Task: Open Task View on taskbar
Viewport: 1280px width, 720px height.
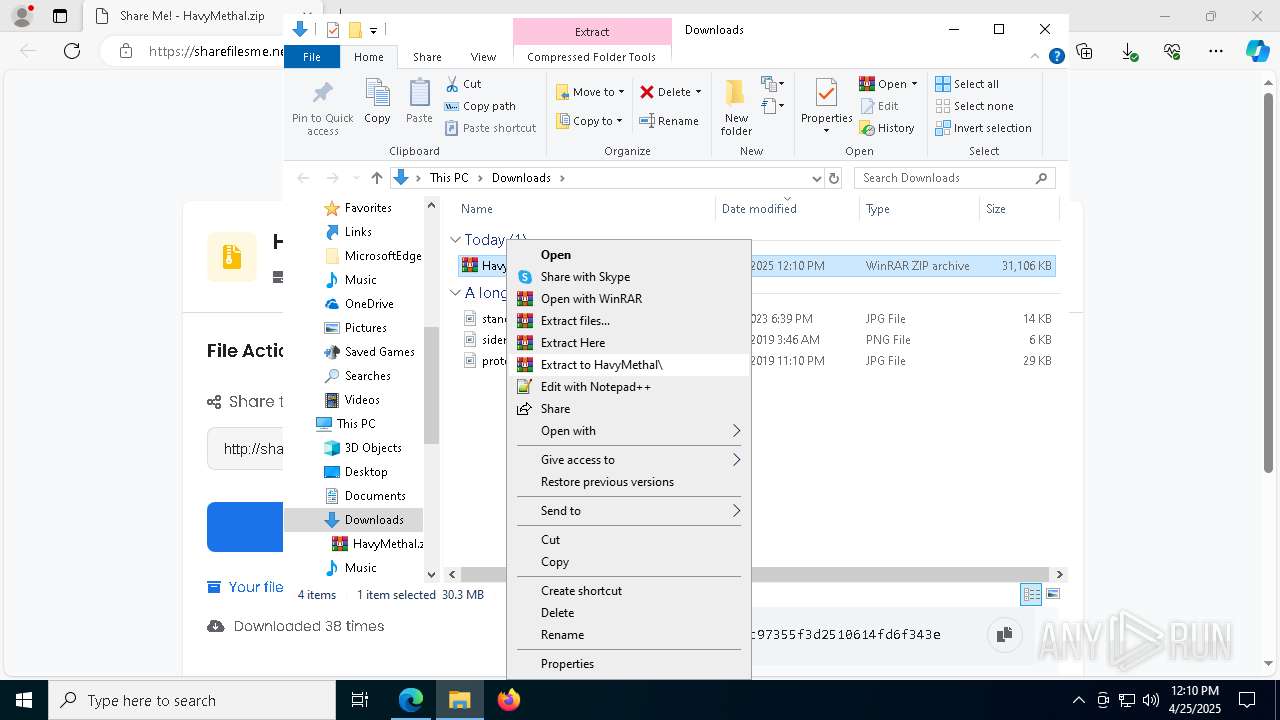Action: tap(360, 700)
